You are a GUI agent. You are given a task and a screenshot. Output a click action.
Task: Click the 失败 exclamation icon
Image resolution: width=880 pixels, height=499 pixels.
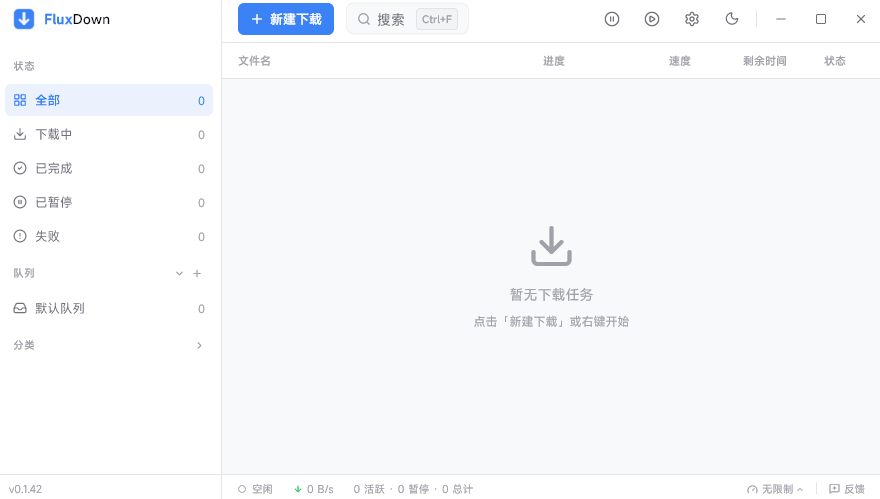20,236
